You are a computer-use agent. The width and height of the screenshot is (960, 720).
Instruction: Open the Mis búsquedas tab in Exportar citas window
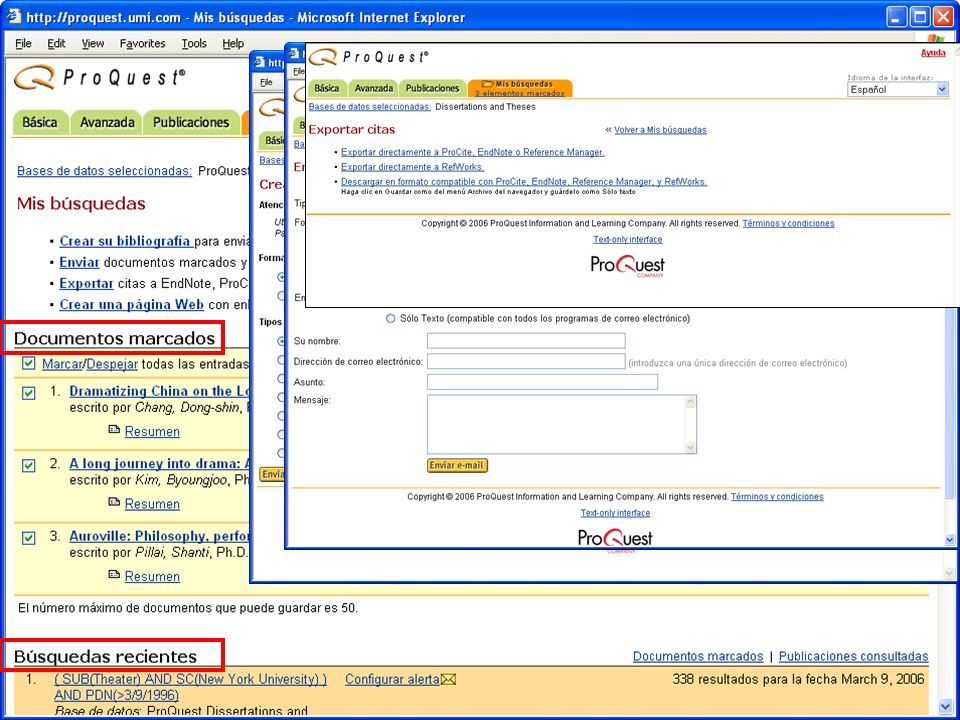coord(520,88)
